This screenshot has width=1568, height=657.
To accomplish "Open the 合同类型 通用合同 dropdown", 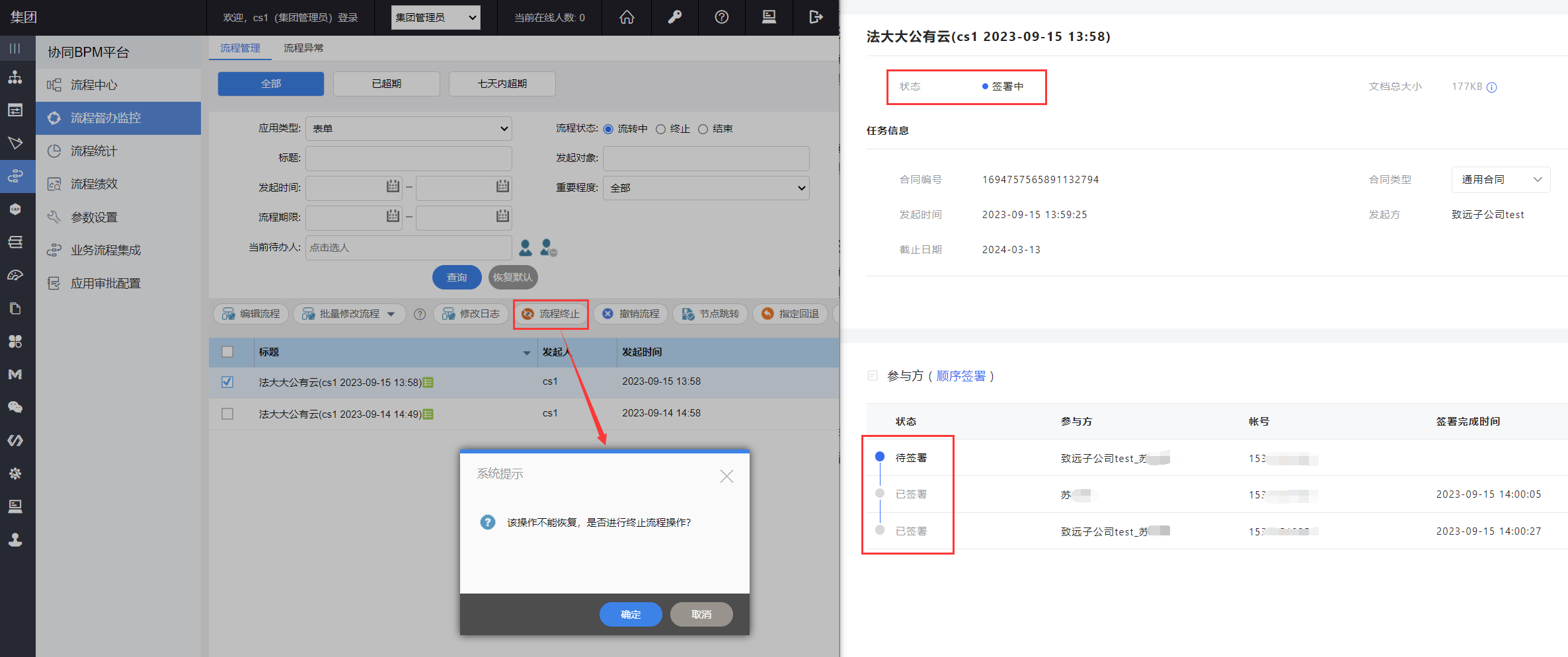I will [x=1501, y=180].
